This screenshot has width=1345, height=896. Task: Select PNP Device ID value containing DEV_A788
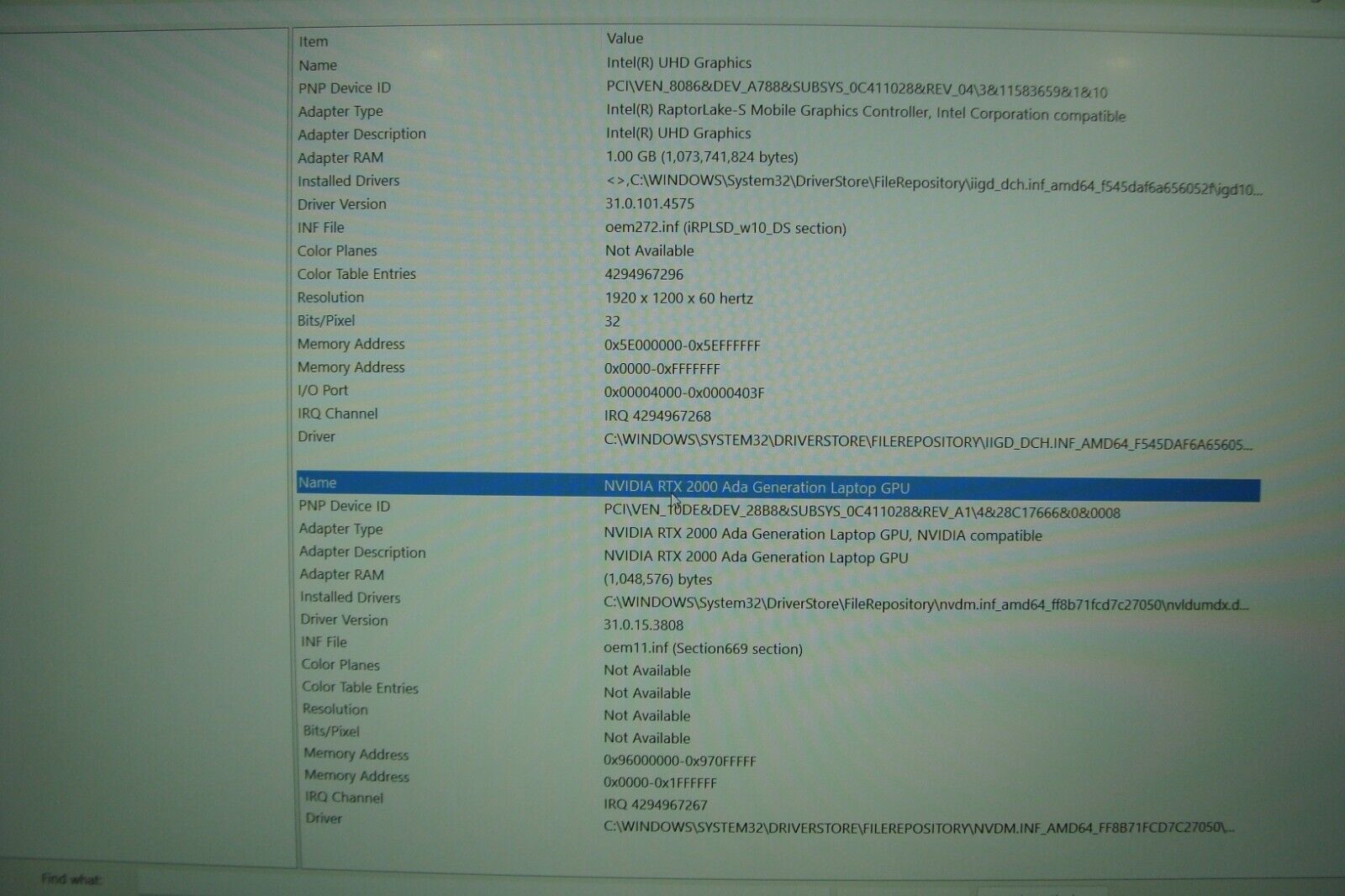tap(857, 90)
